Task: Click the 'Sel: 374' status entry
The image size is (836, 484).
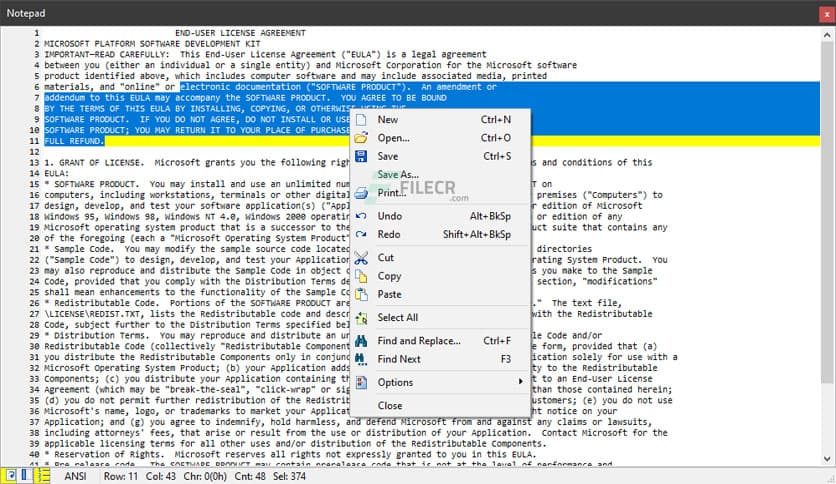Action: pyautogui.click(x=290, y=476)
